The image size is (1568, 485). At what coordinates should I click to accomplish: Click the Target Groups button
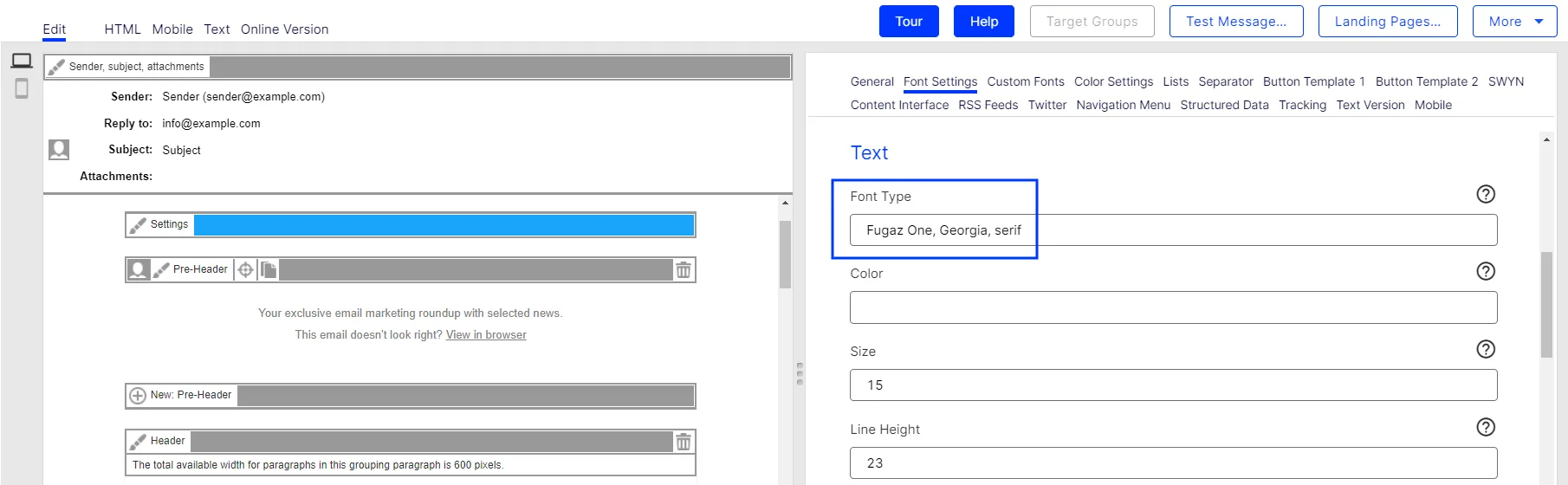pyautogui.click(x=1092, y=22)
